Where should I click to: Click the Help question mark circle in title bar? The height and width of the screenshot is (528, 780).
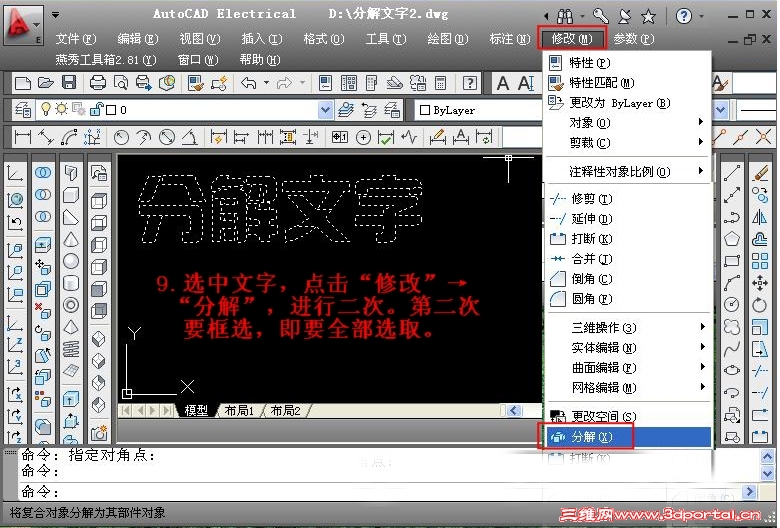683,16
